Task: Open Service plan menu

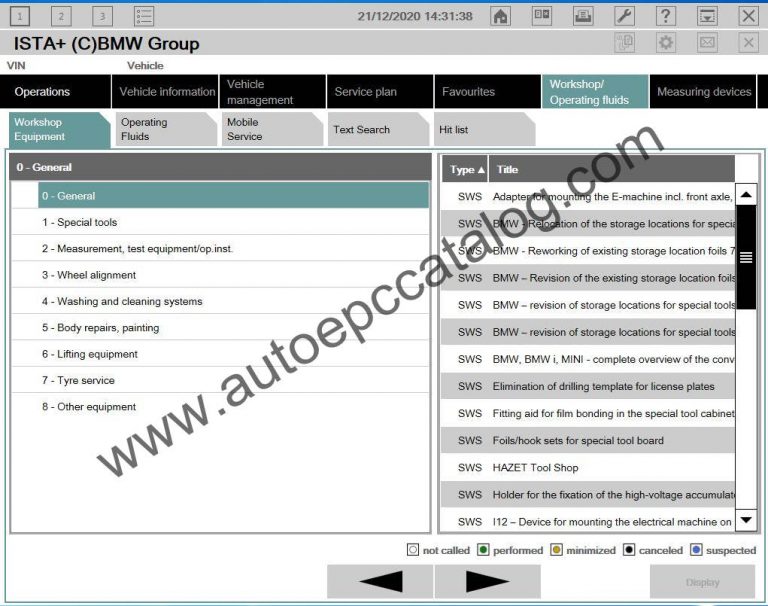Action: [380, 92]
